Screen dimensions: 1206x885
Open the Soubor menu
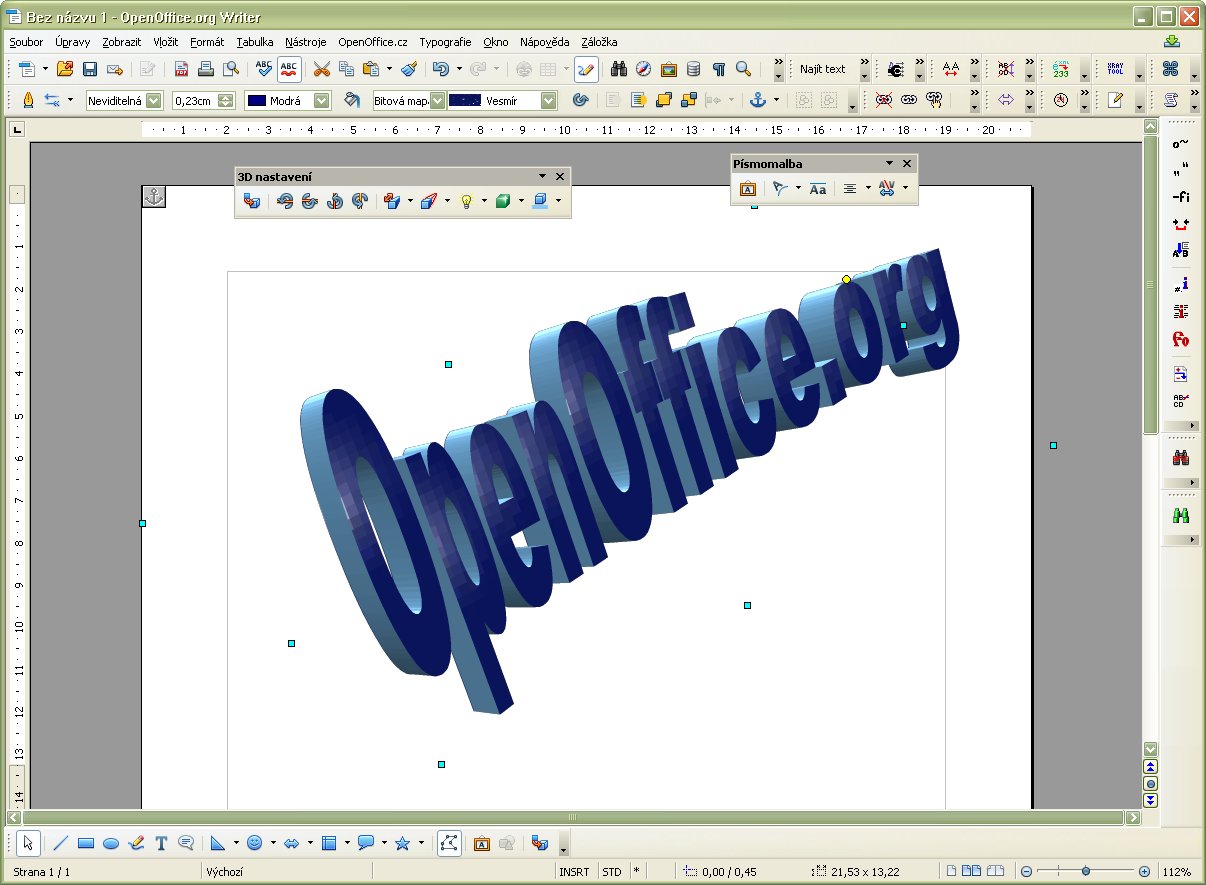point(26,42)
